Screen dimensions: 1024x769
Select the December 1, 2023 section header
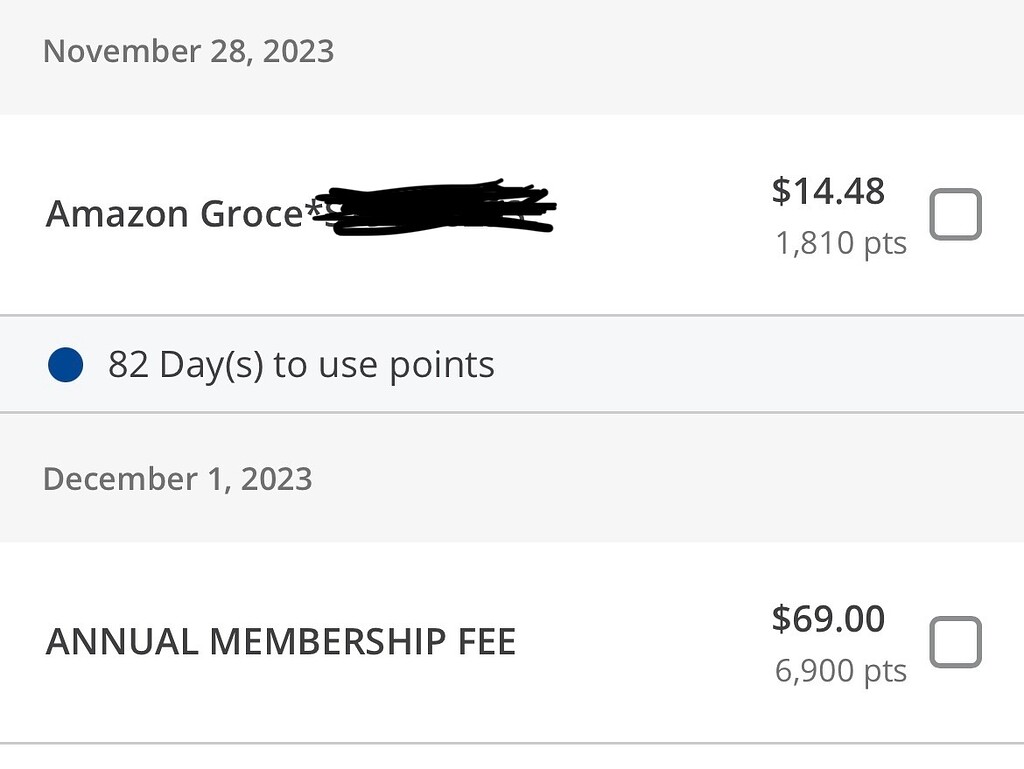click(x=177, y=479)
